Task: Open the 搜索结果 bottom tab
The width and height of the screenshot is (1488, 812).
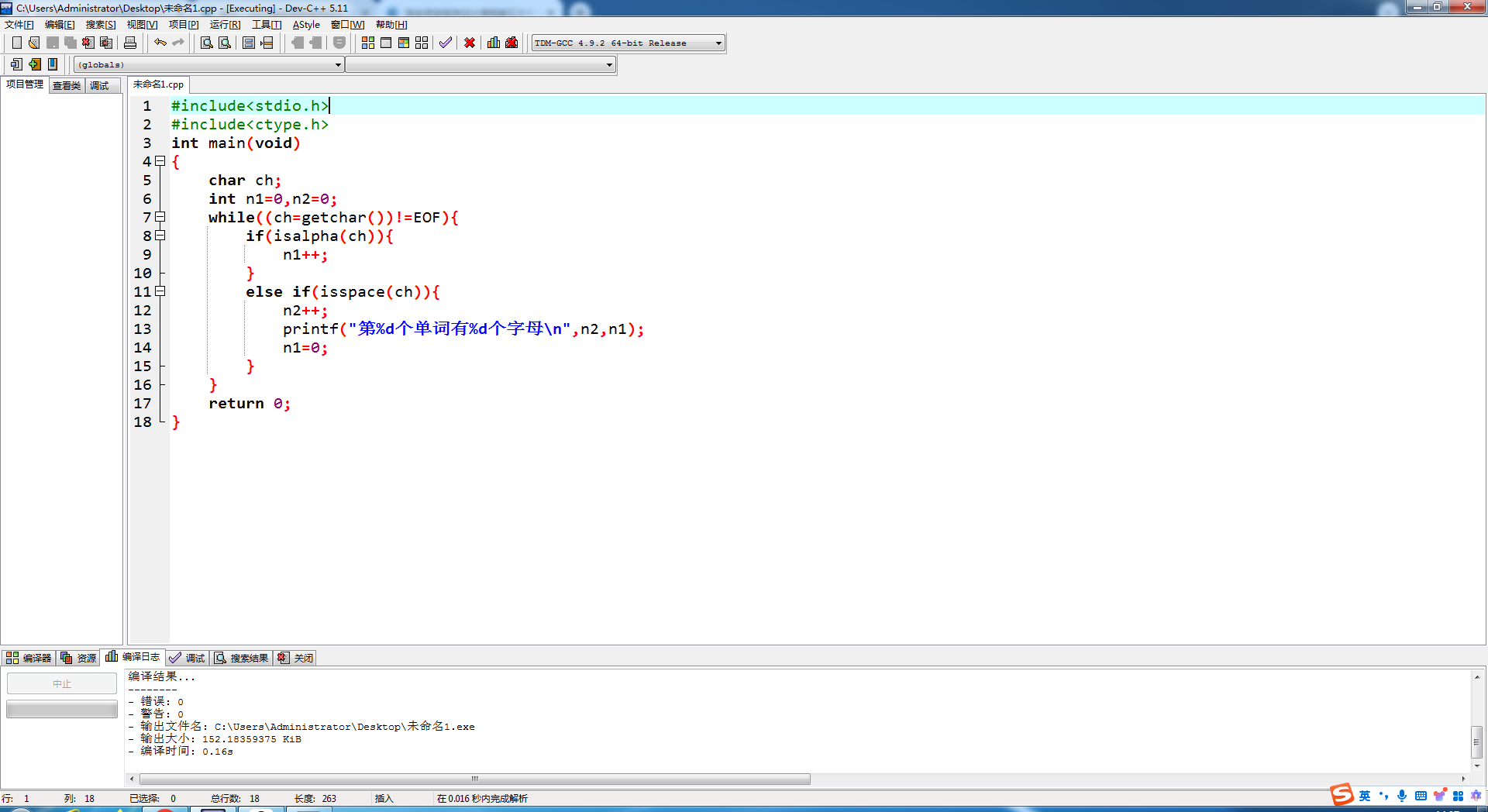Action: click(x=241, y=658)
